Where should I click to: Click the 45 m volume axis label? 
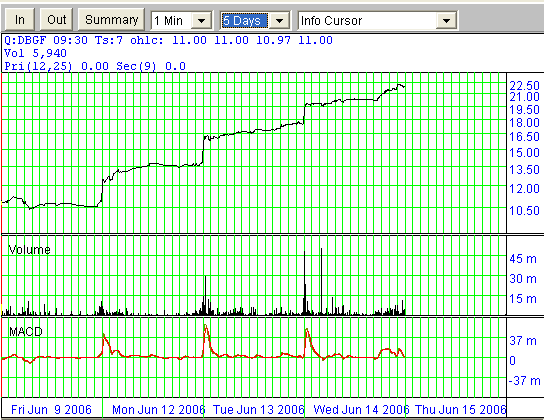click(523, 259)
